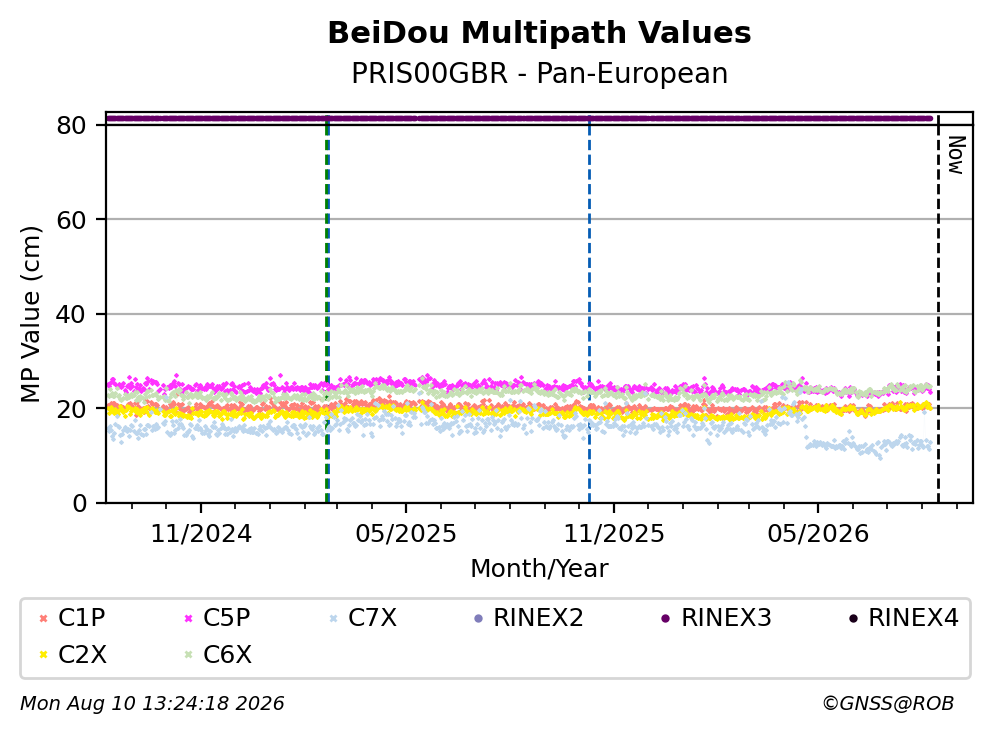Click the RINEX2 legend dot

[x=478, y=618]
